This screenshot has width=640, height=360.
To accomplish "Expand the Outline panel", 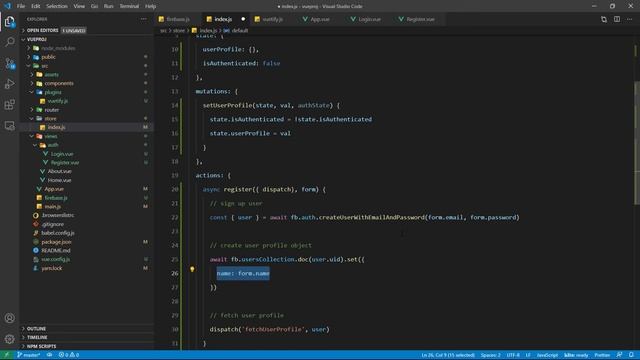I will coord(87,329).
